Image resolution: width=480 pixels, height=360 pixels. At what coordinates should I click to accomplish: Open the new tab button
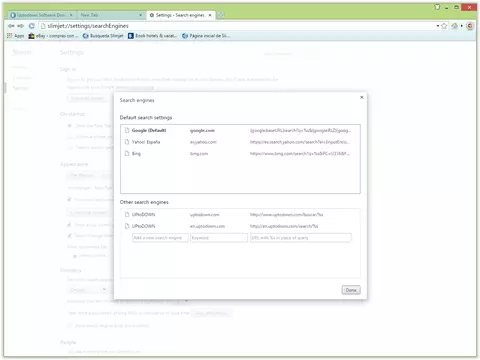tap(221, 15)
